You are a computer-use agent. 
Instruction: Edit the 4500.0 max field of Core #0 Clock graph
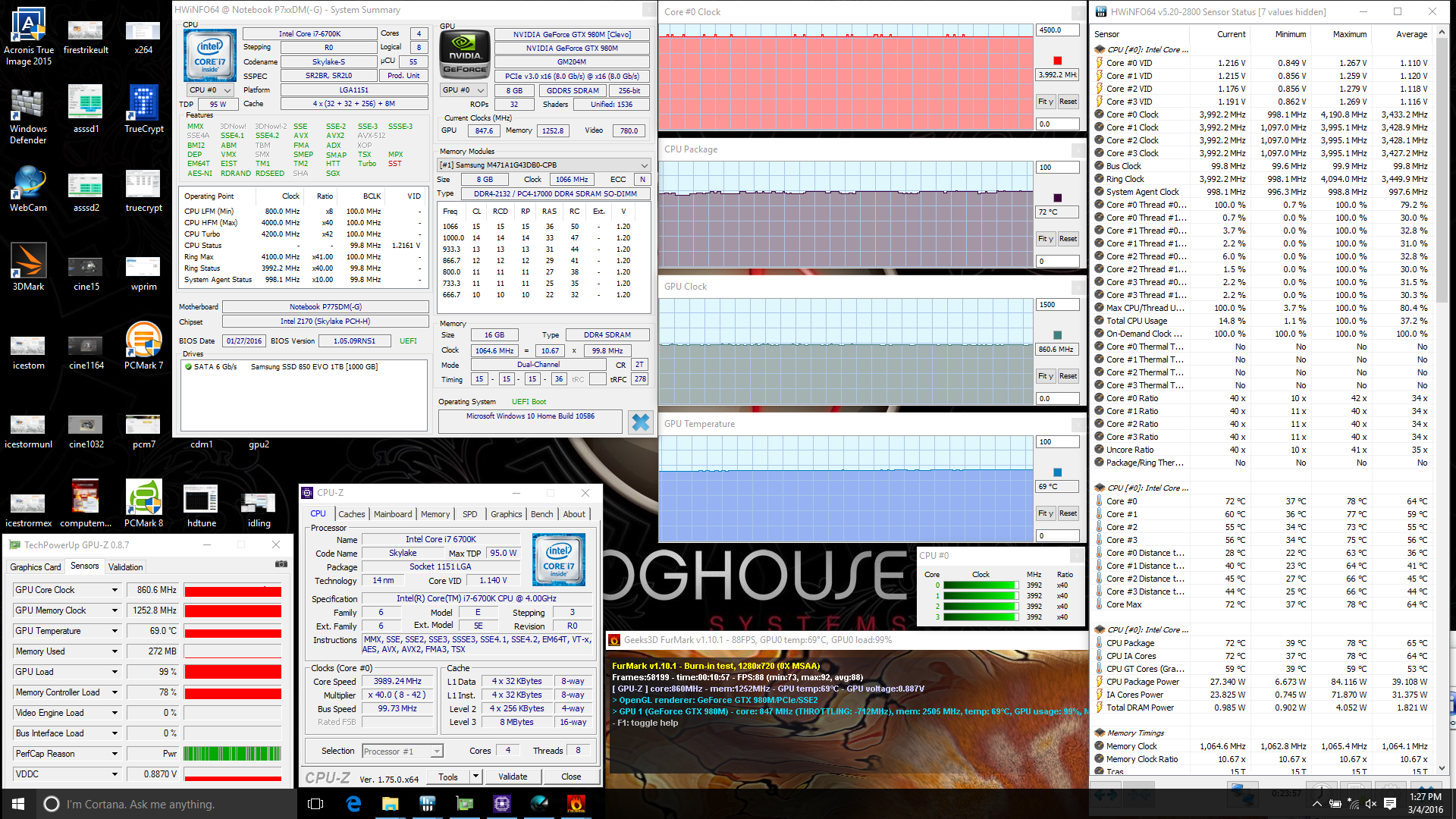point(1057,30)
